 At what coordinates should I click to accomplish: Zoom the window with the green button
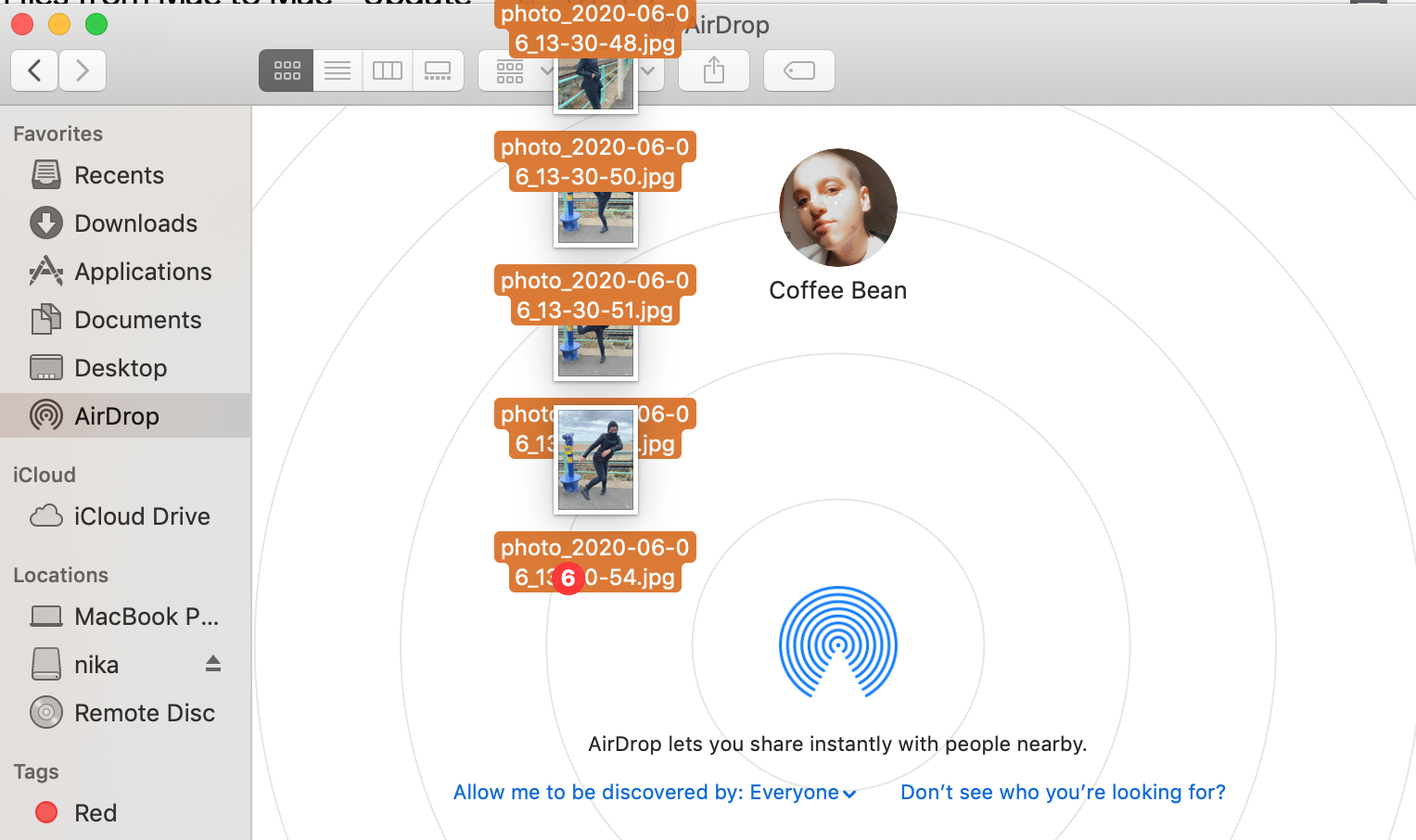(x=96, y=24)
